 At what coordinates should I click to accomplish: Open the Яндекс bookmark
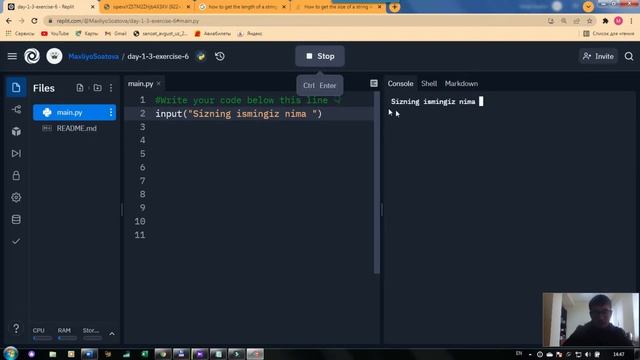tap(249, 33)
